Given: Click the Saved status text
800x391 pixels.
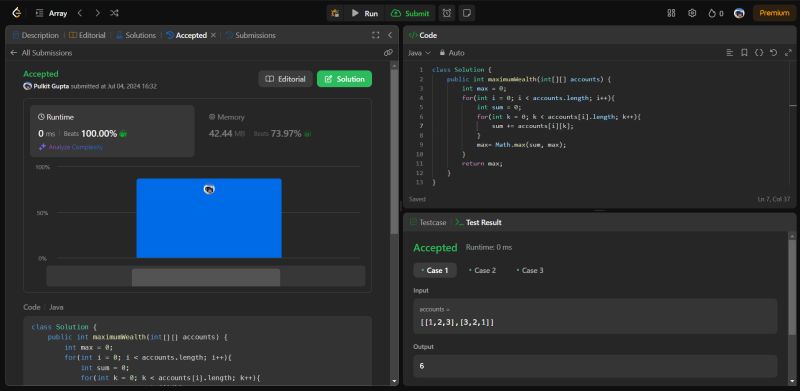Looking at the screenshot, I should click(x=417, y=199).
